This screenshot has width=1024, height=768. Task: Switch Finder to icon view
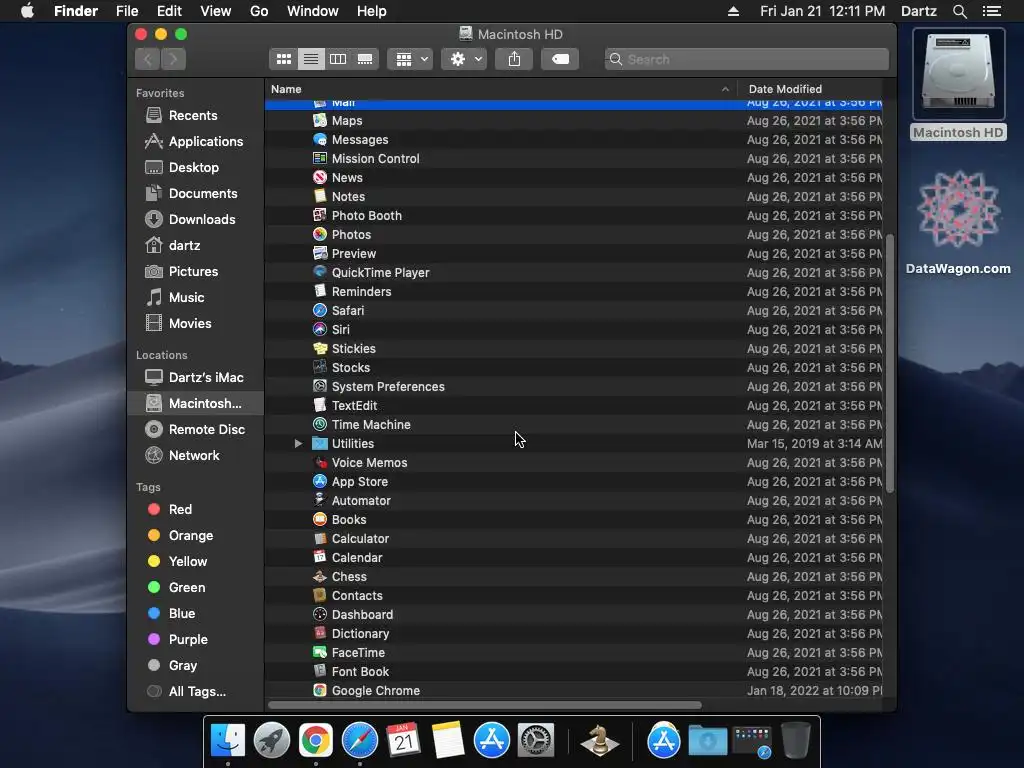[x=283, y=59]
